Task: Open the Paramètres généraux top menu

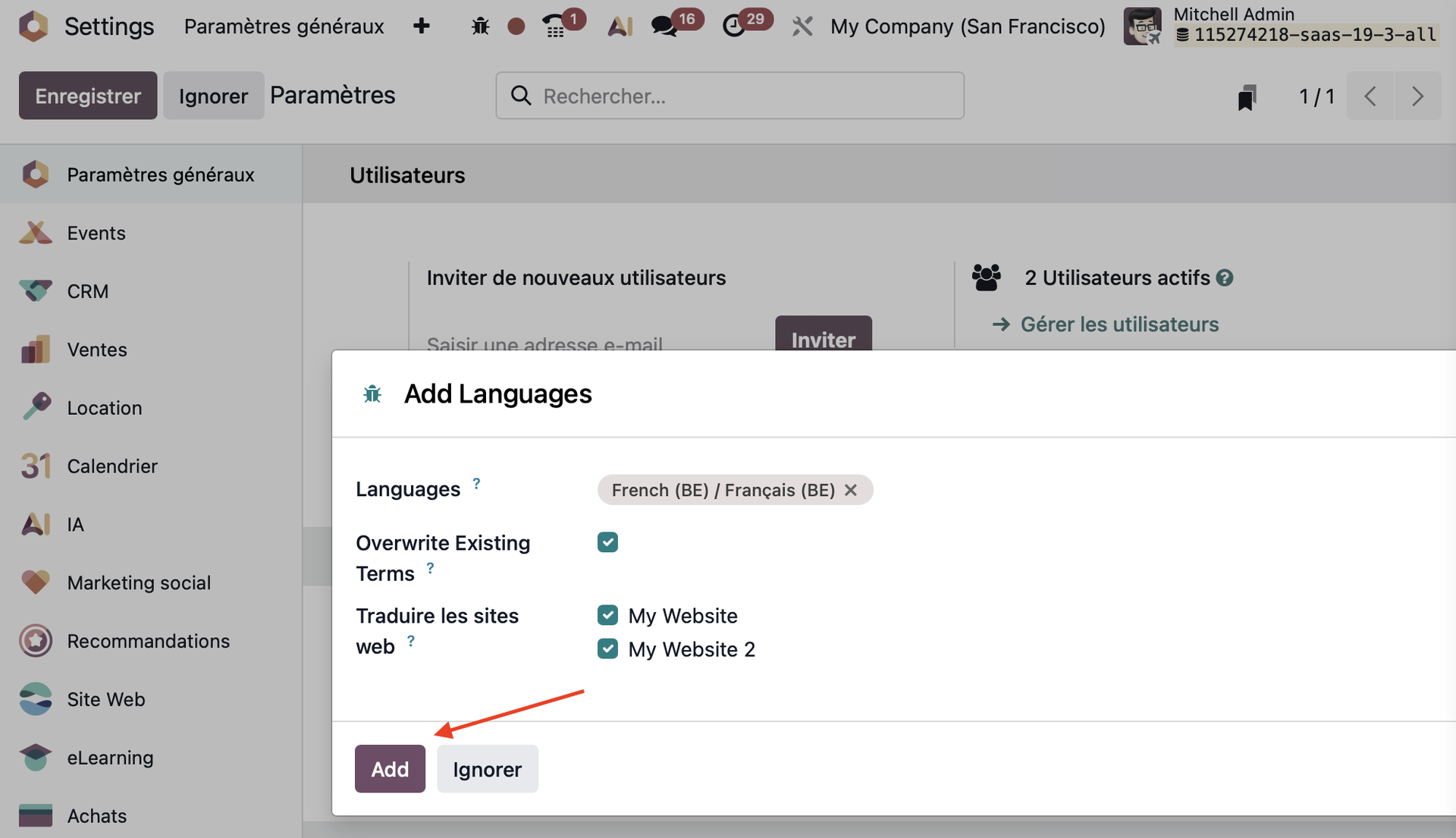Action: [284, 27]
